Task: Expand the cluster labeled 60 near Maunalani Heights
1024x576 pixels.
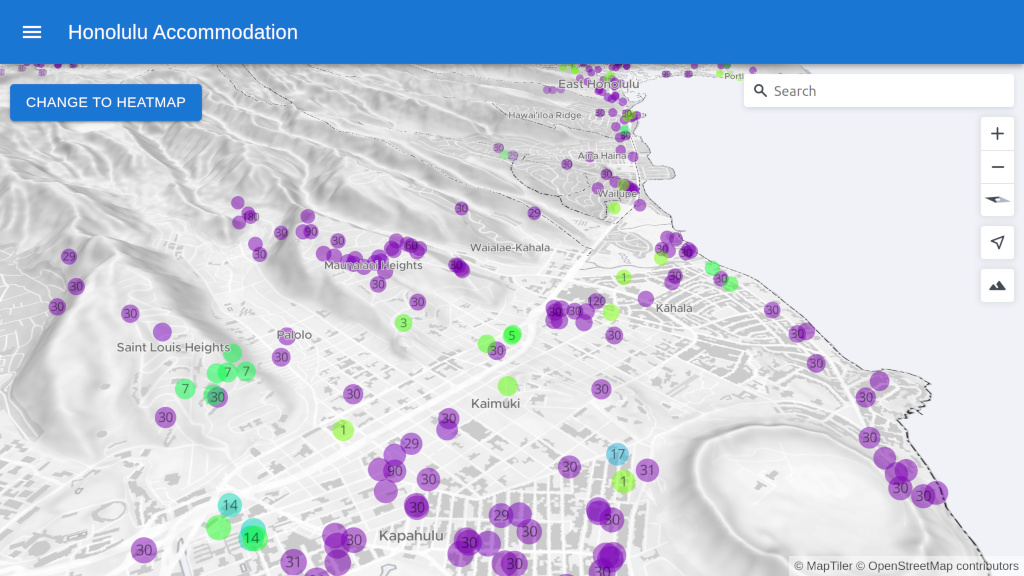Action: pyautogui.click(x=412, y=245)
